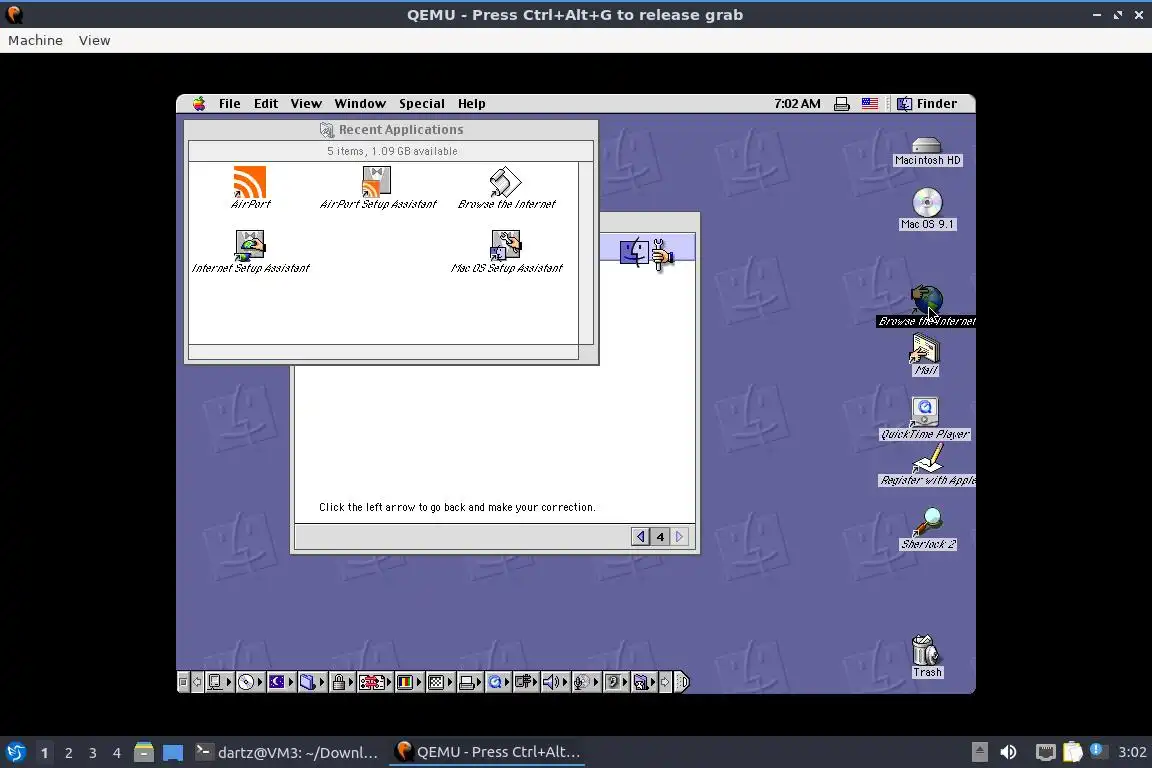The image size is (1152, 768).
Task: Click the Web Sharing control strip module
Action: (x=641, y=682)
